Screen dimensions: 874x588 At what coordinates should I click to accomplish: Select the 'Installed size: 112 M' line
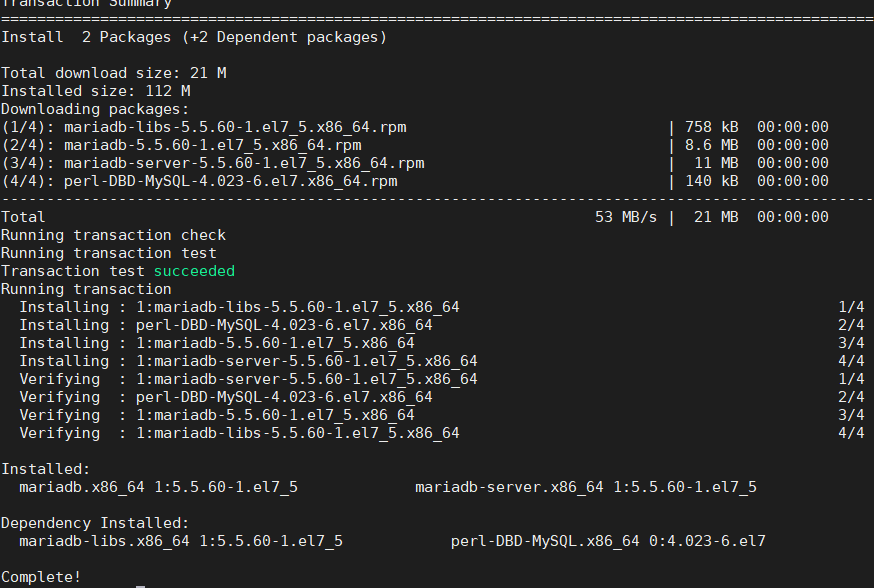[x=96, y=91]
